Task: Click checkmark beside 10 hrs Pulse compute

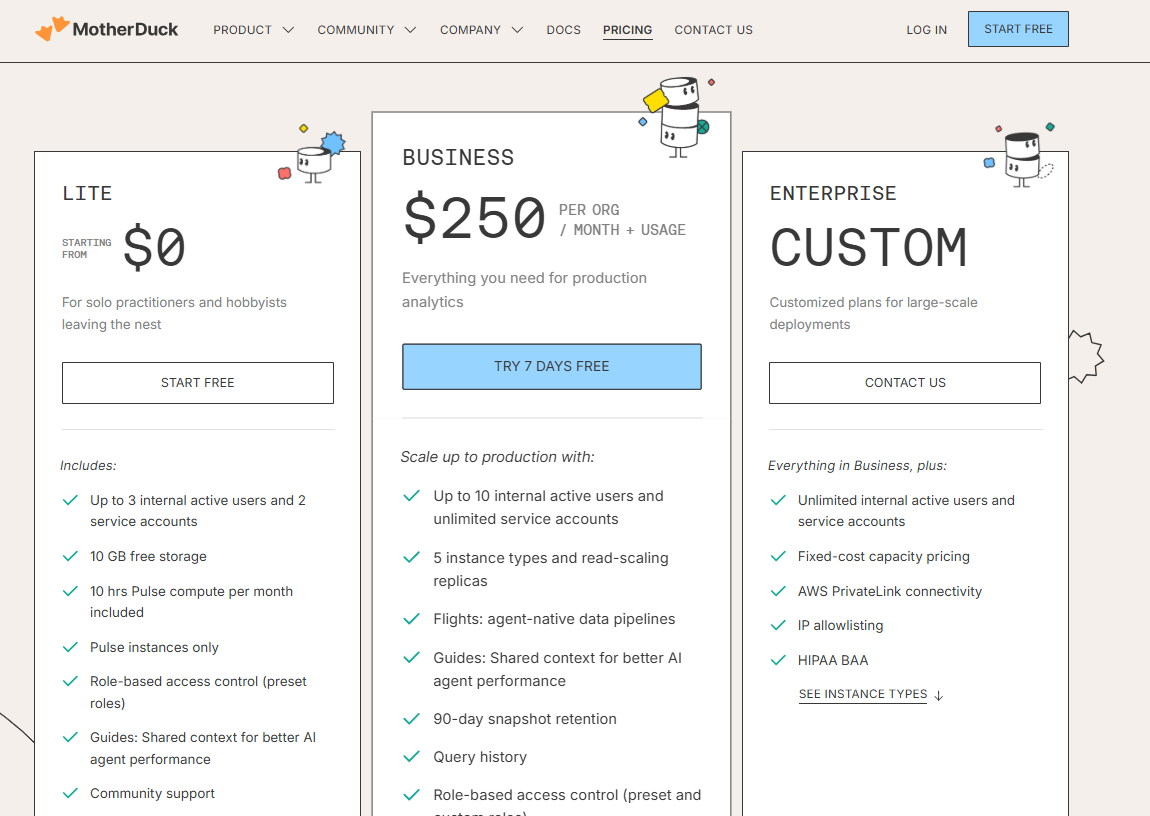Action: click(70, 592)
